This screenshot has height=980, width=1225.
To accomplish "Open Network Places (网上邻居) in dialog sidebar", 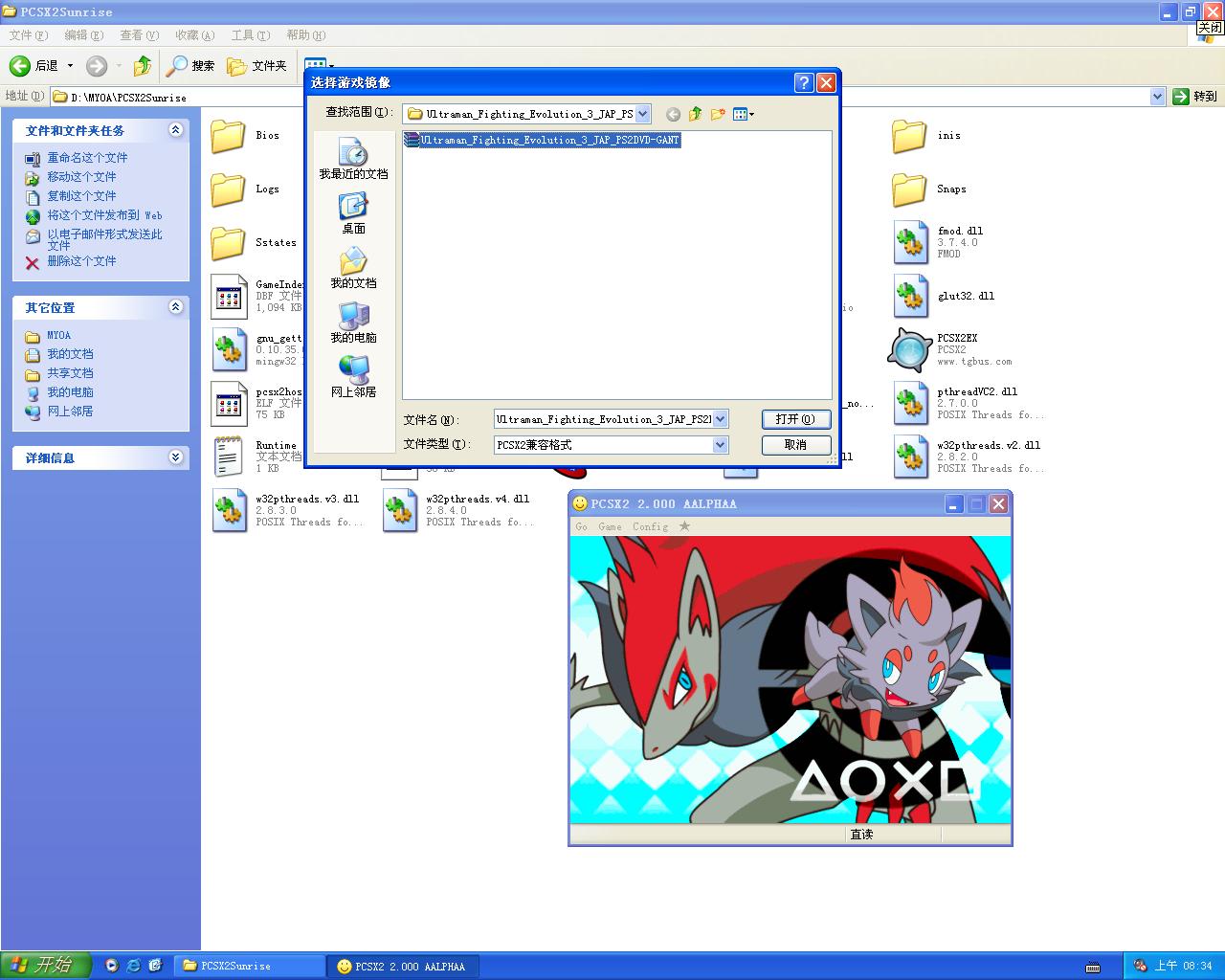I will tap(353, 377).
